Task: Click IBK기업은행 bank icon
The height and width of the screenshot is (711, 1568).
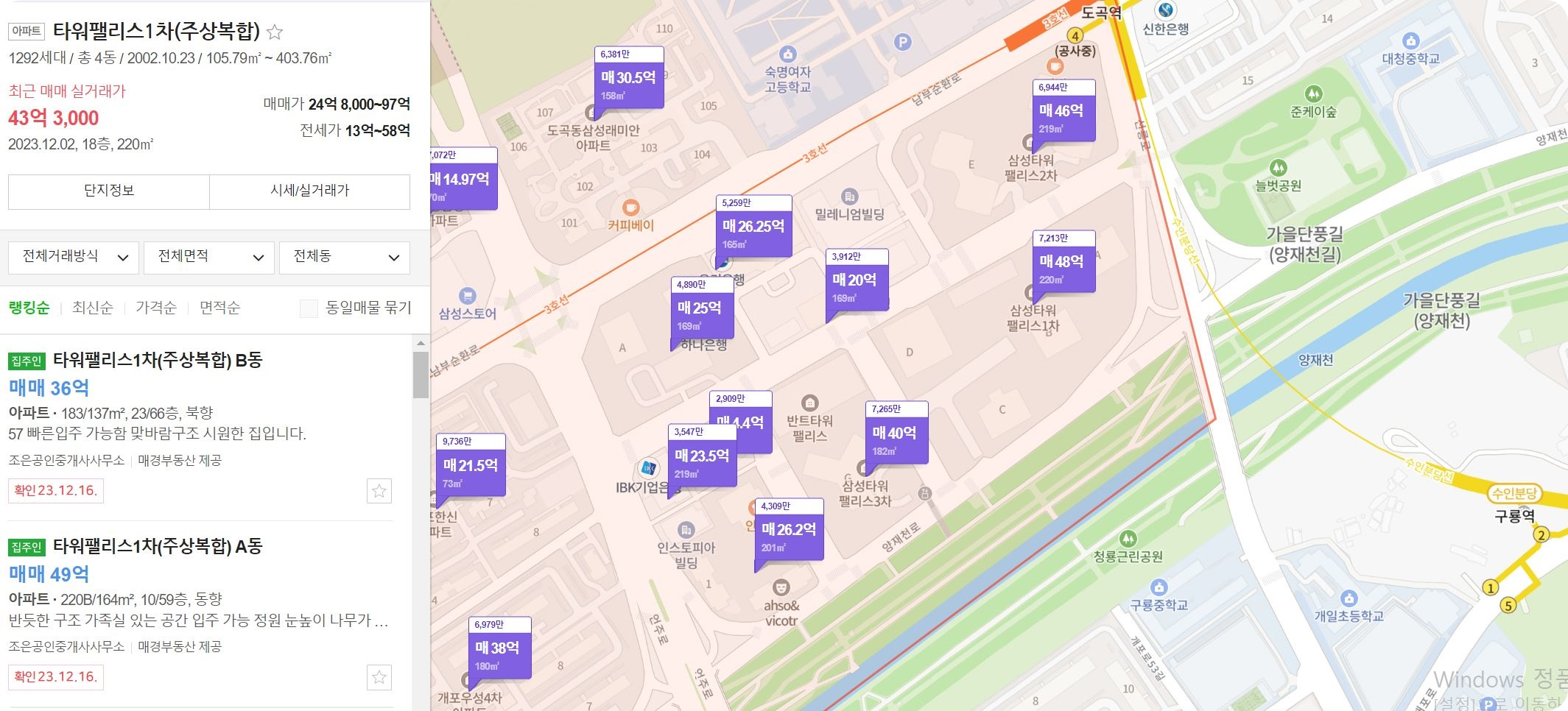Action: coord(648,467)
